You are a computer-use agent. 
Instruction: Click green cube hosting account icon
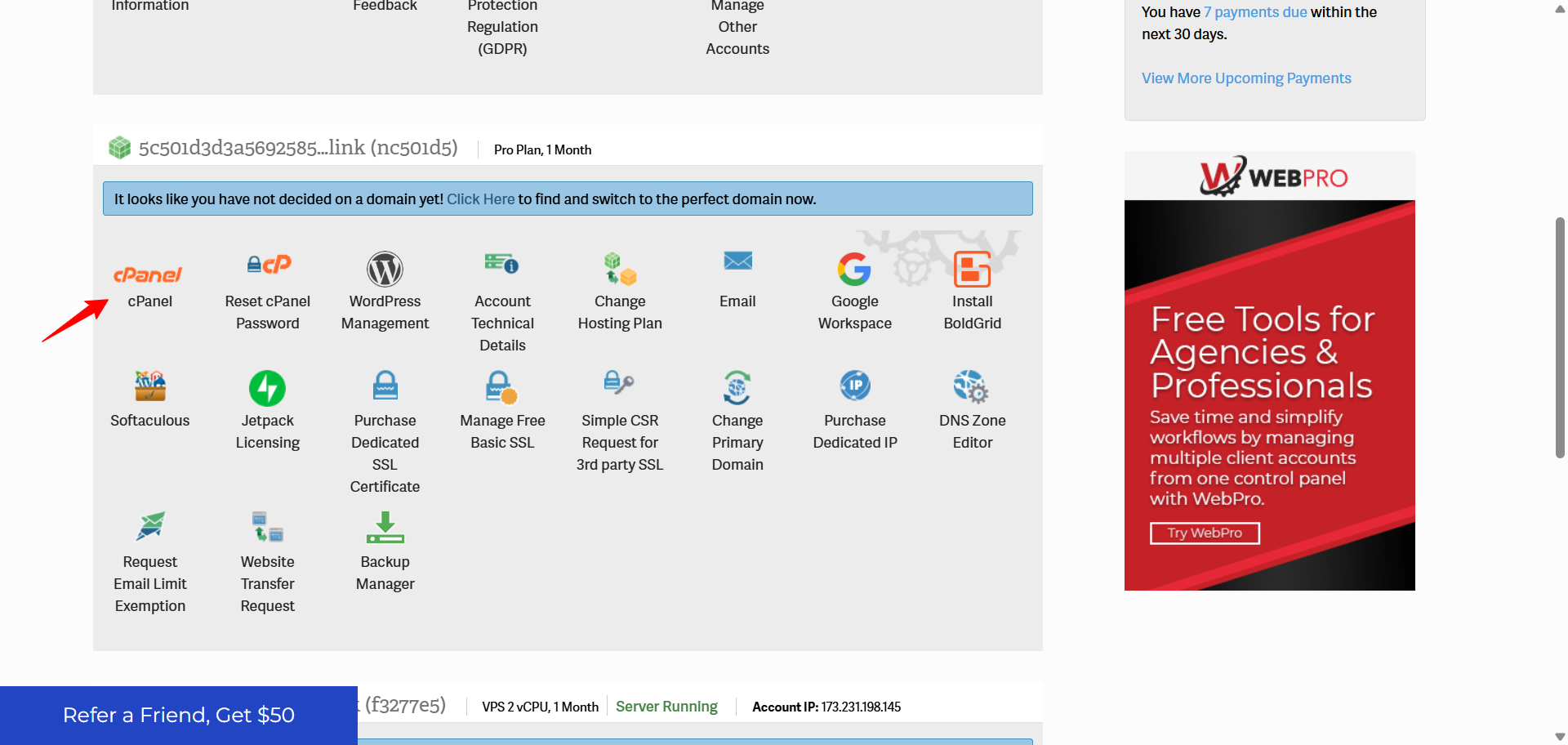click(120, 148)
